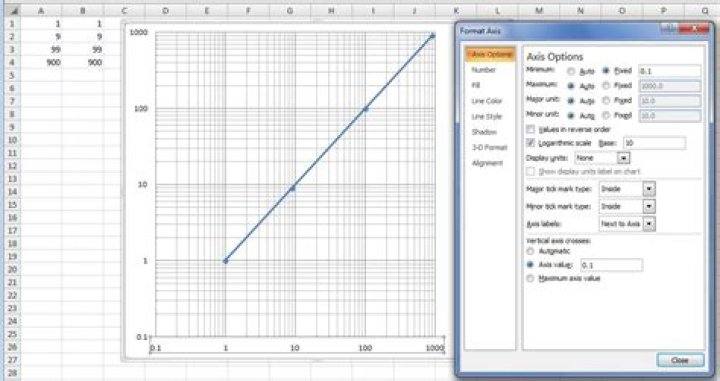The height and width of the screenshot is (381, 720).
Task: Select the Maximum Auto radio button
Action: coord(571,86)
